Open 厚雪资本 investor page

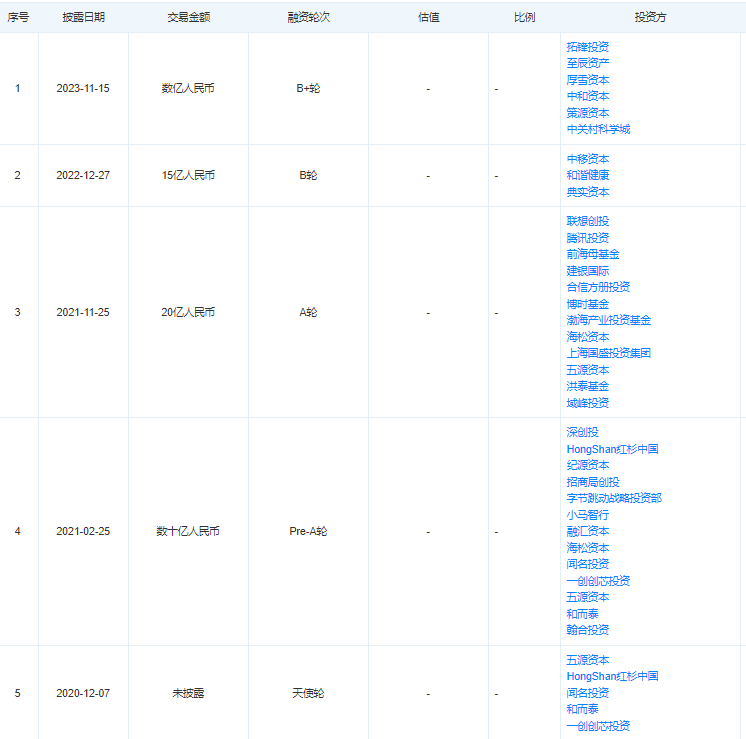[x=587, y=79]
